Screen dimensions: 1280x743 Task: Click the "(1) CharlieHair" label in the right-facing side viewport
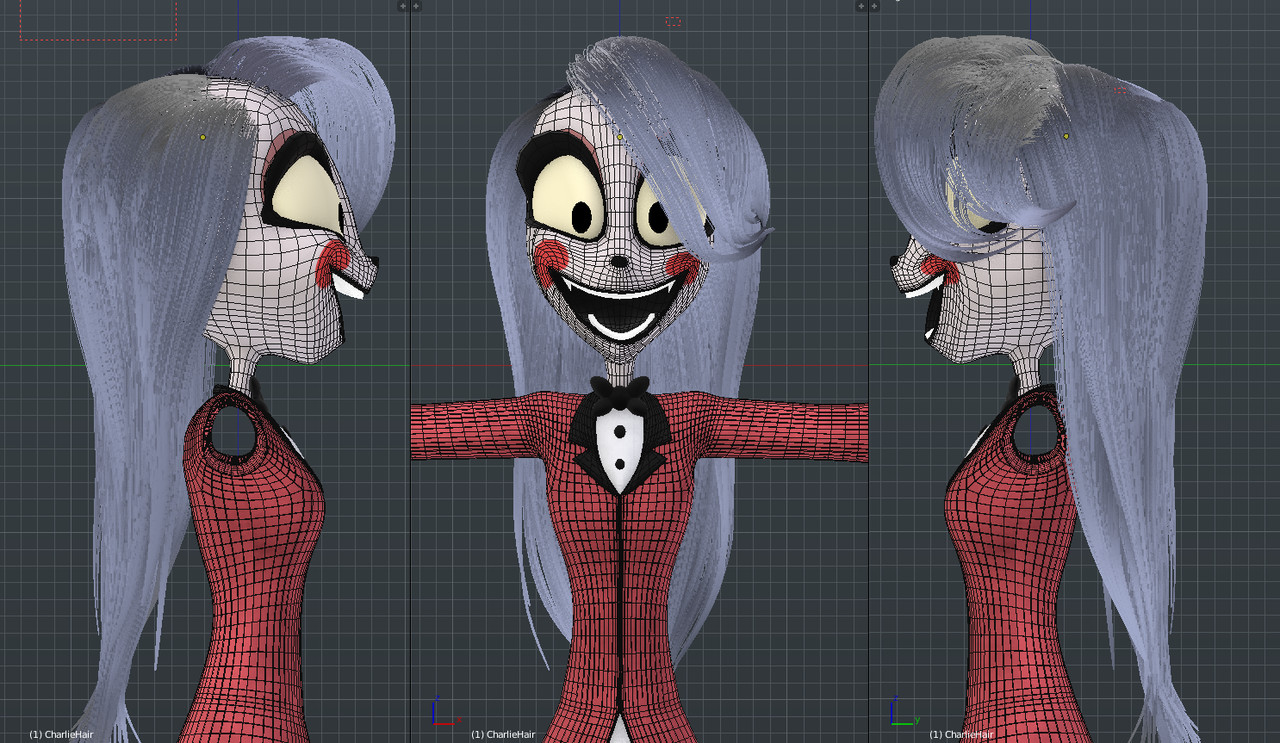point(61,735)
